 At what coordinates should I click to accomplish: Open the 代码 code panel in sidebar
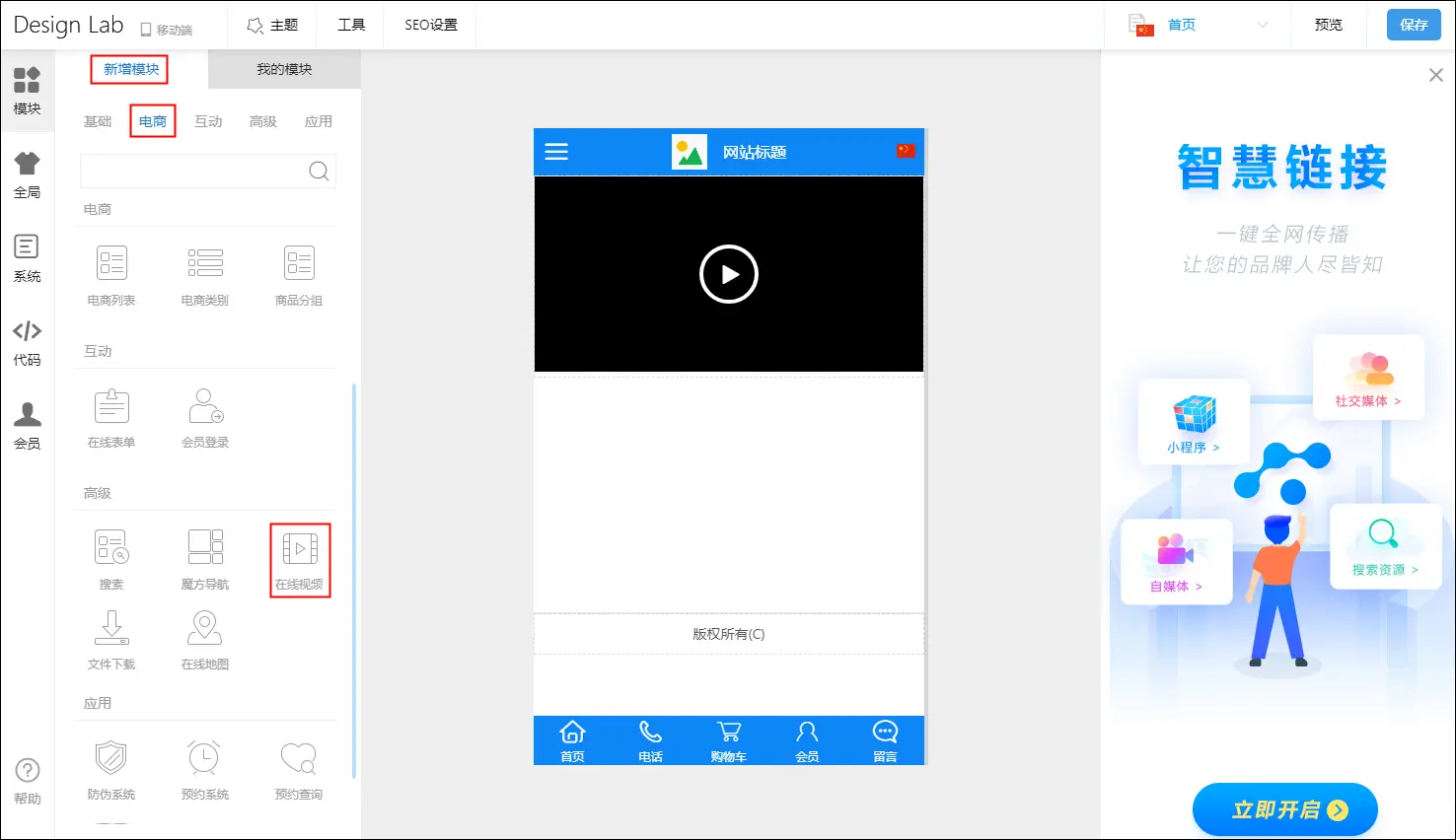click(x=27, y=342)
